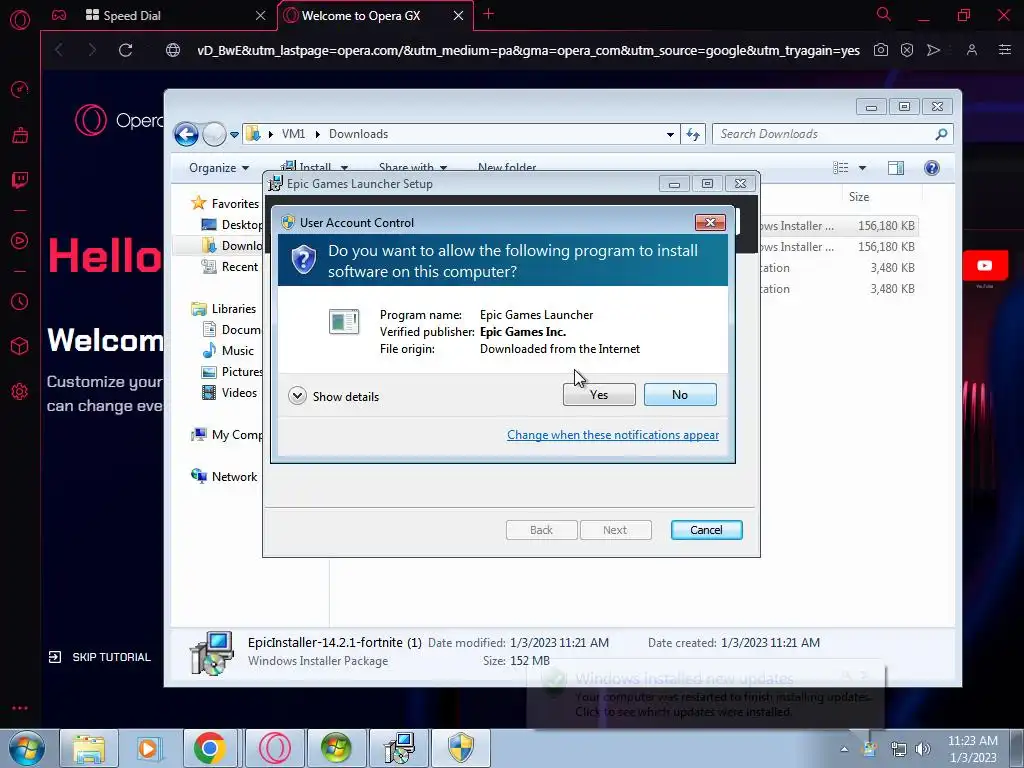Viewport: 1024px width, 768px height.
Task: Sort by the Size column header
Action: pos(859,197)
